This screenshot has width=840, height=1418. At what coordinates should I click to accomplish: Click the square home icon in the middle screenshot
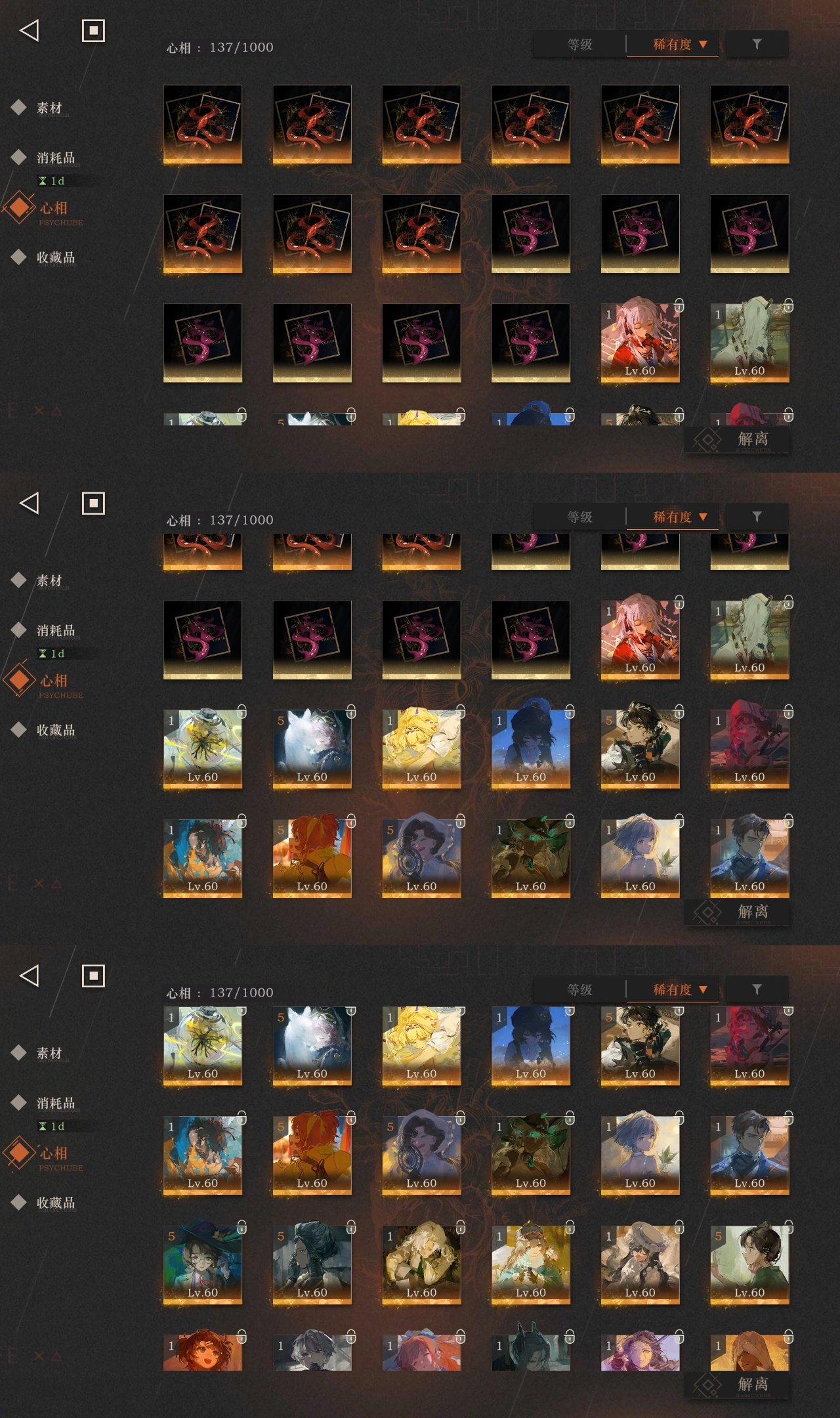pyautogui.click(x=93, y=504)
